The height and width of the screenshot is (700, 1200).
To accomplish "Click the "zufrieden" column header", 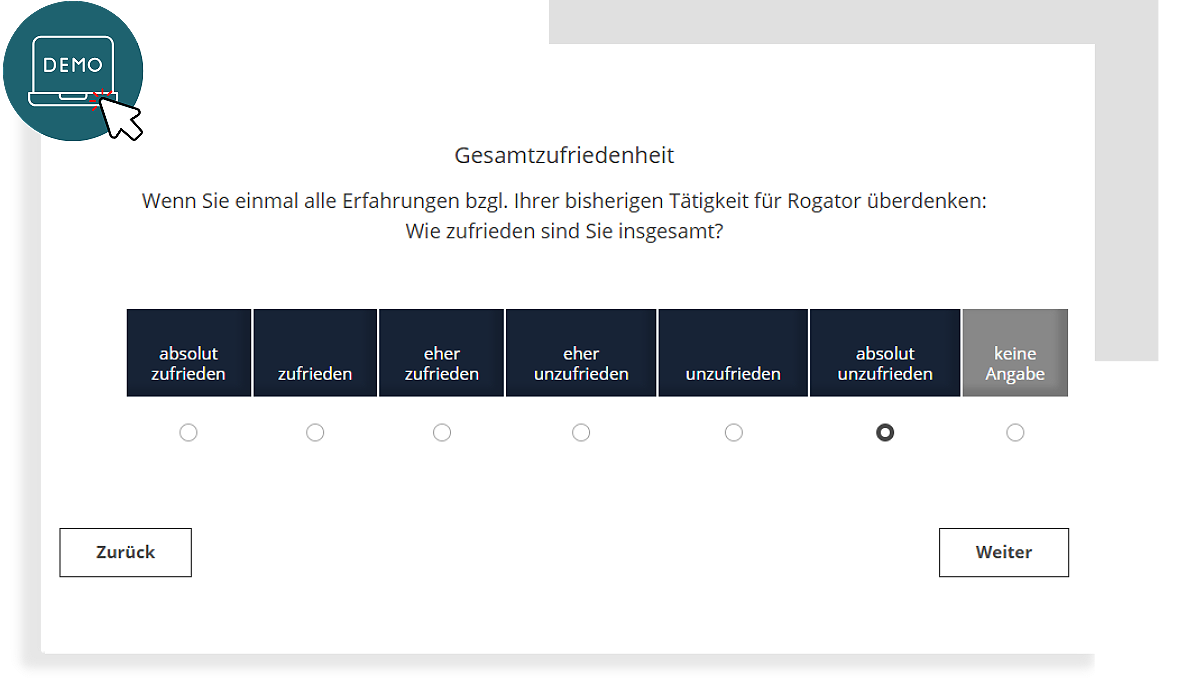I will coord(315,352).
